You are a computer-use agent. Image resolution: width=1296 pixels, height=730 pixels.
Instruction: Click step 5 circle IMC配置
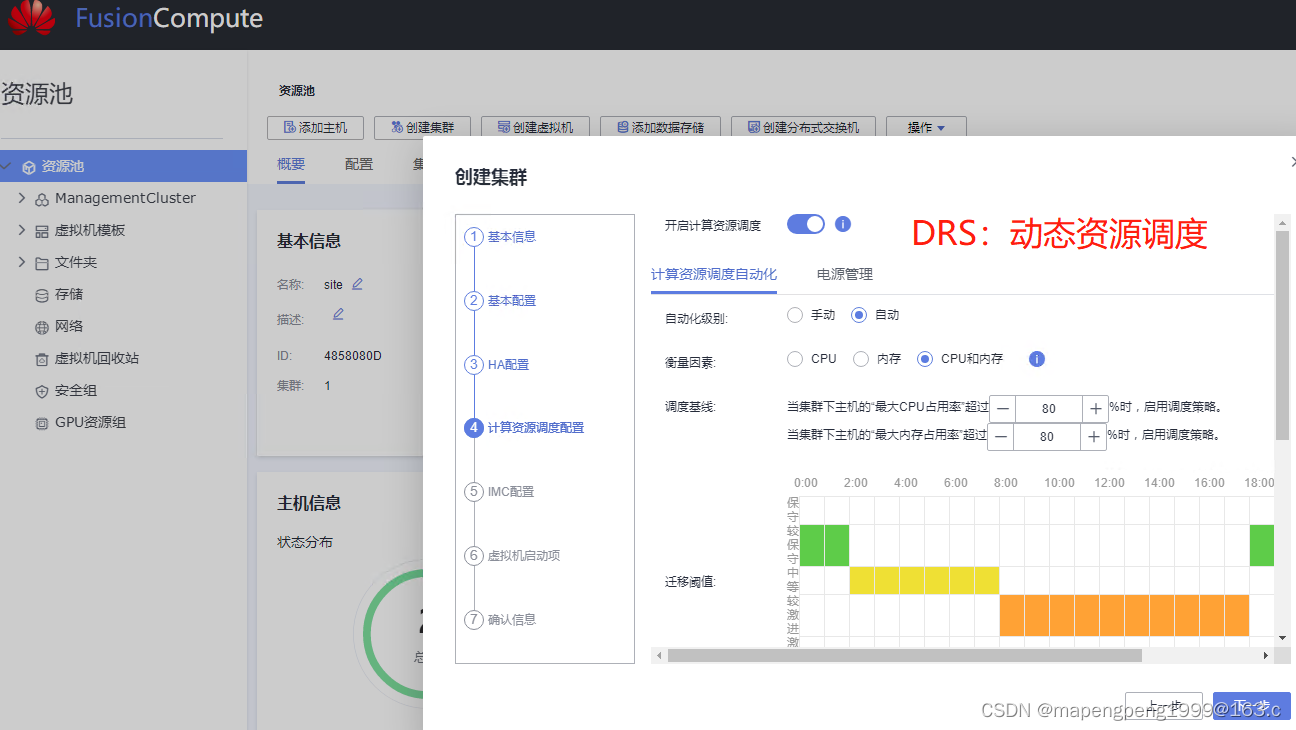pyautogui.click(x=474, y=492)
